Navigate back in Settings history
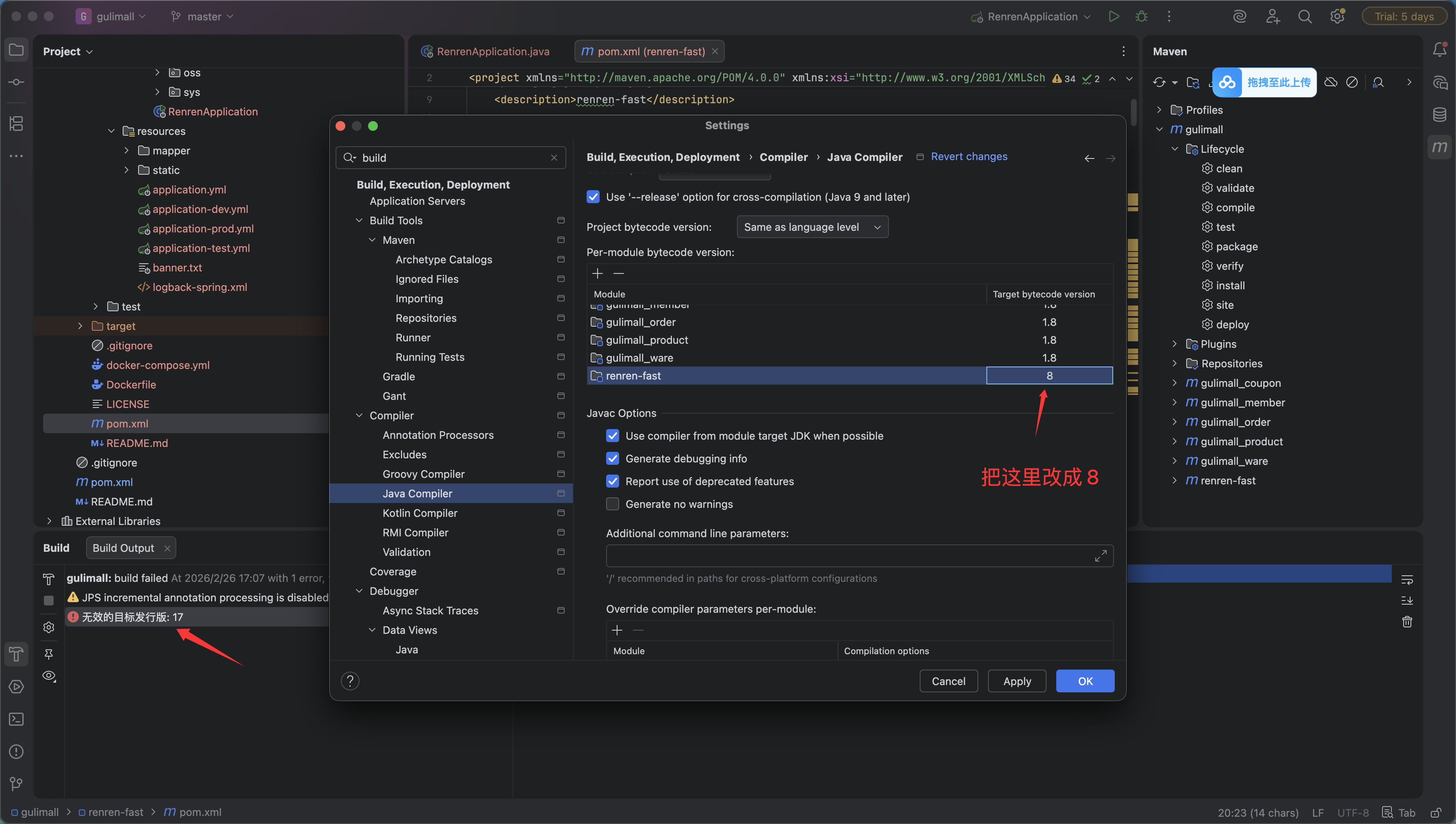Viewport: 1456px width, 824px height. click(1090, 158)
